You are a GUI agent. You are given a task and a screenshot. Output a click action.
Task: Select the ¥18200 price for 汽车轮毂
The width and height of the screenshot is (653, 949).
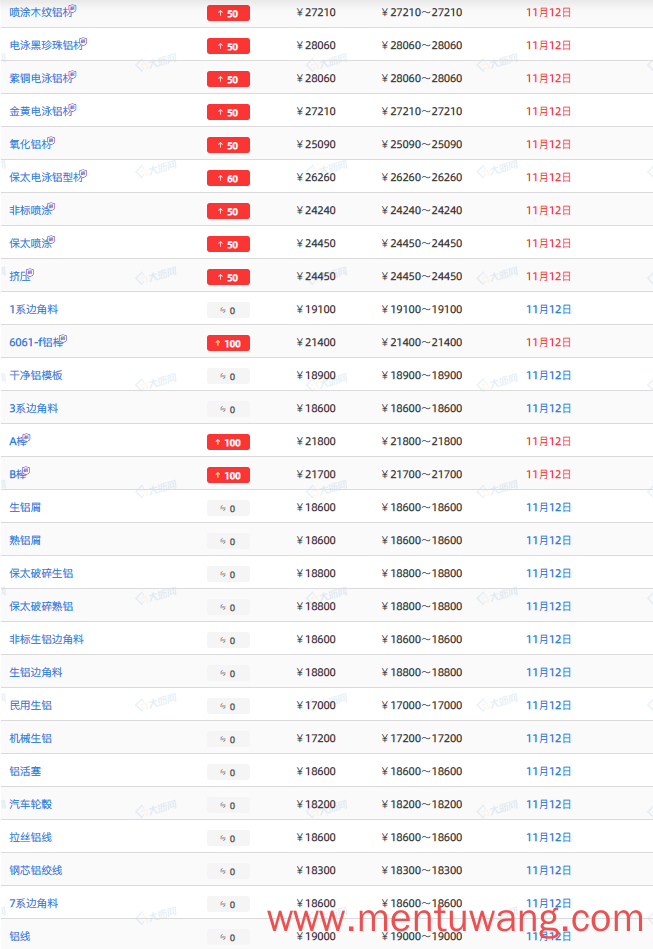316,804
